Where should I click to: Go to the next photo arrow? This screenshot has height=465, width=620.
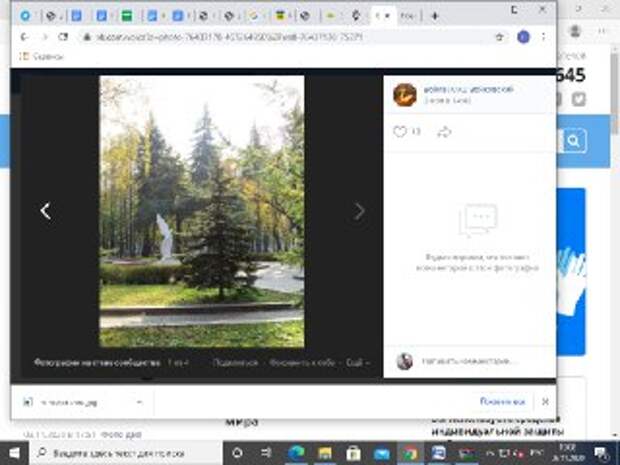click(x=359, y=212)
